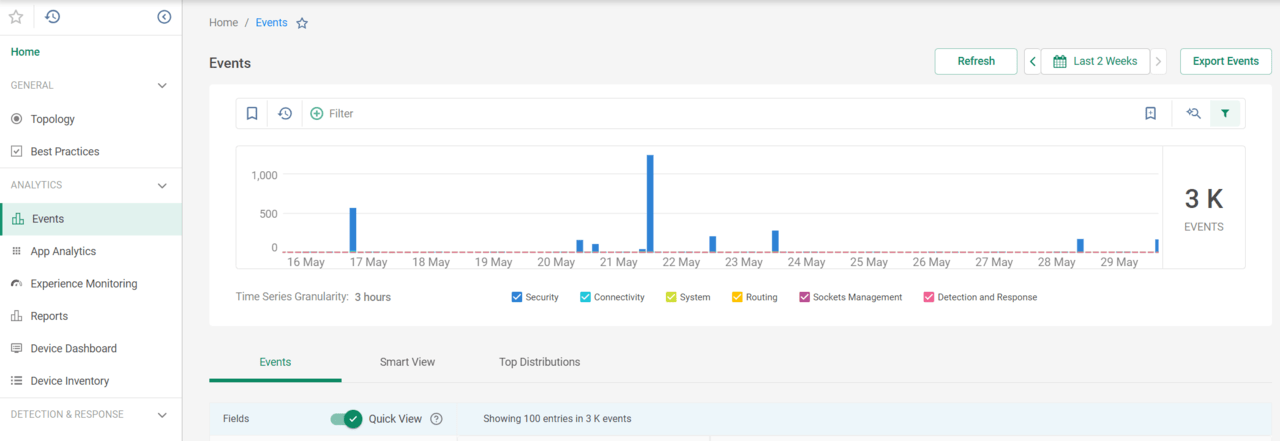Open saved filters bookmark icon left of Filter
The image size is (1280, 441).
click(x=252, y=114)
